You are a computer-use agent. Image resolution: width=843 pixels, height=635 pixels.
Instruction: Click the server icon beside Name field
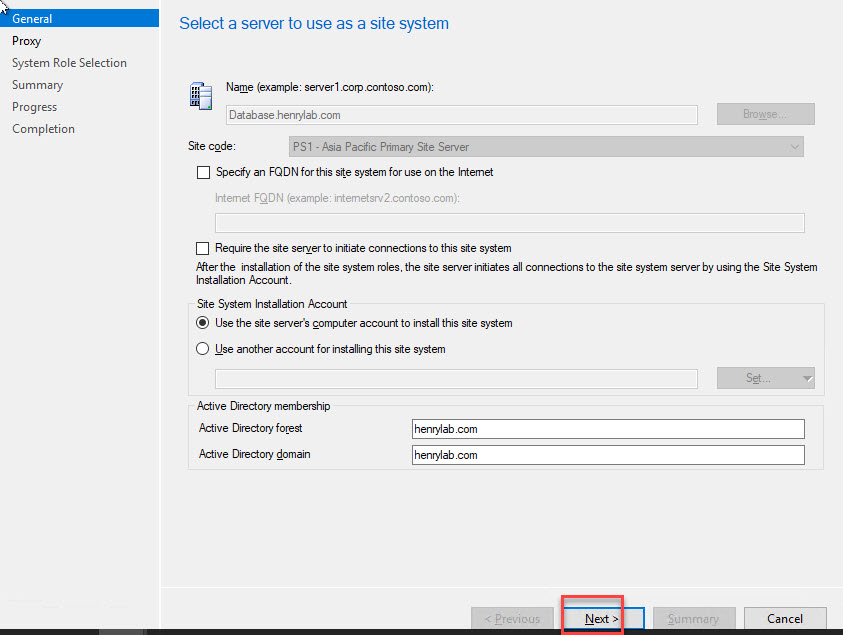(200, 96)
